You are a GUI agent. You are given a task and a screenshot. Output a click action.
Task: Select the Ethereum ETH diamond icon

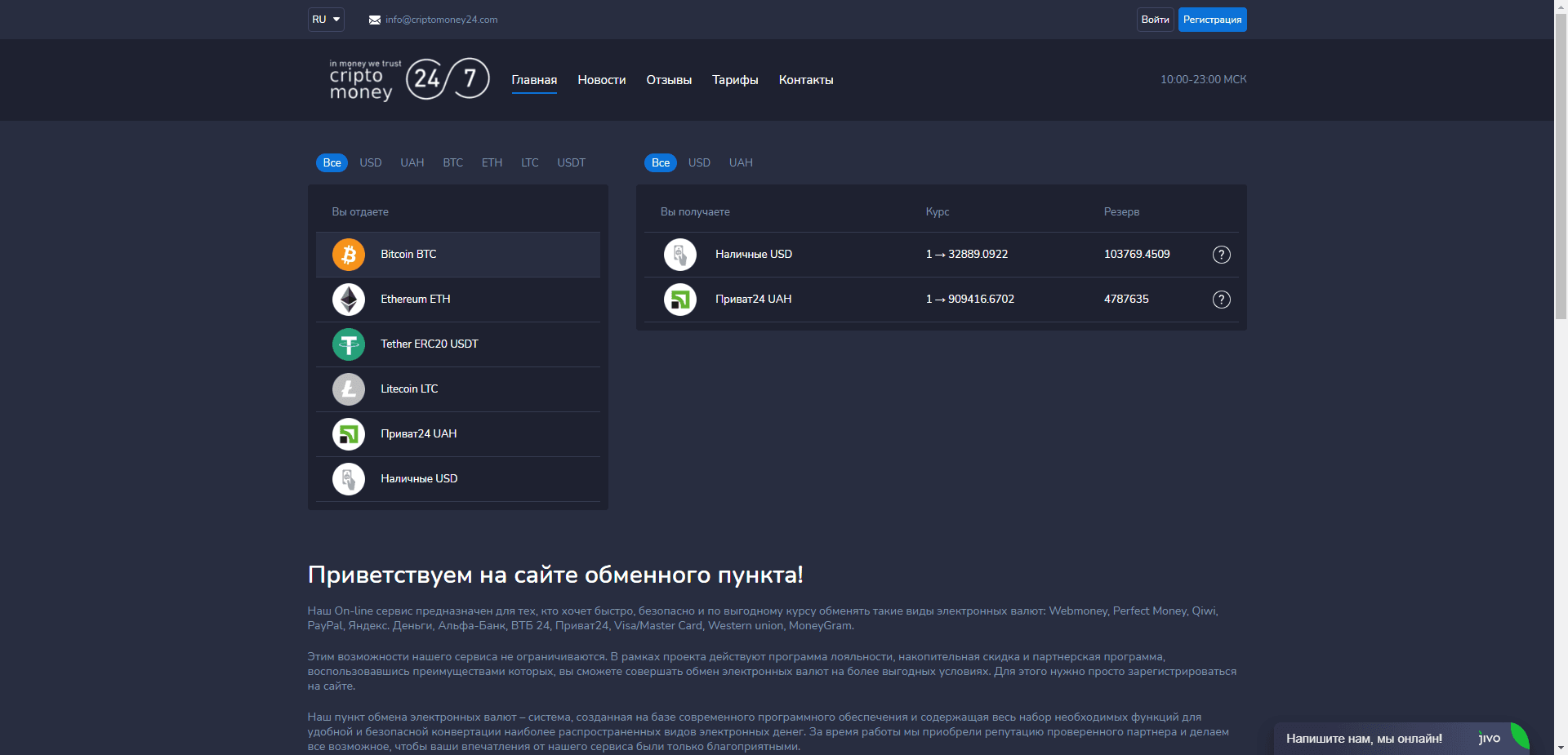pos(349,300)
